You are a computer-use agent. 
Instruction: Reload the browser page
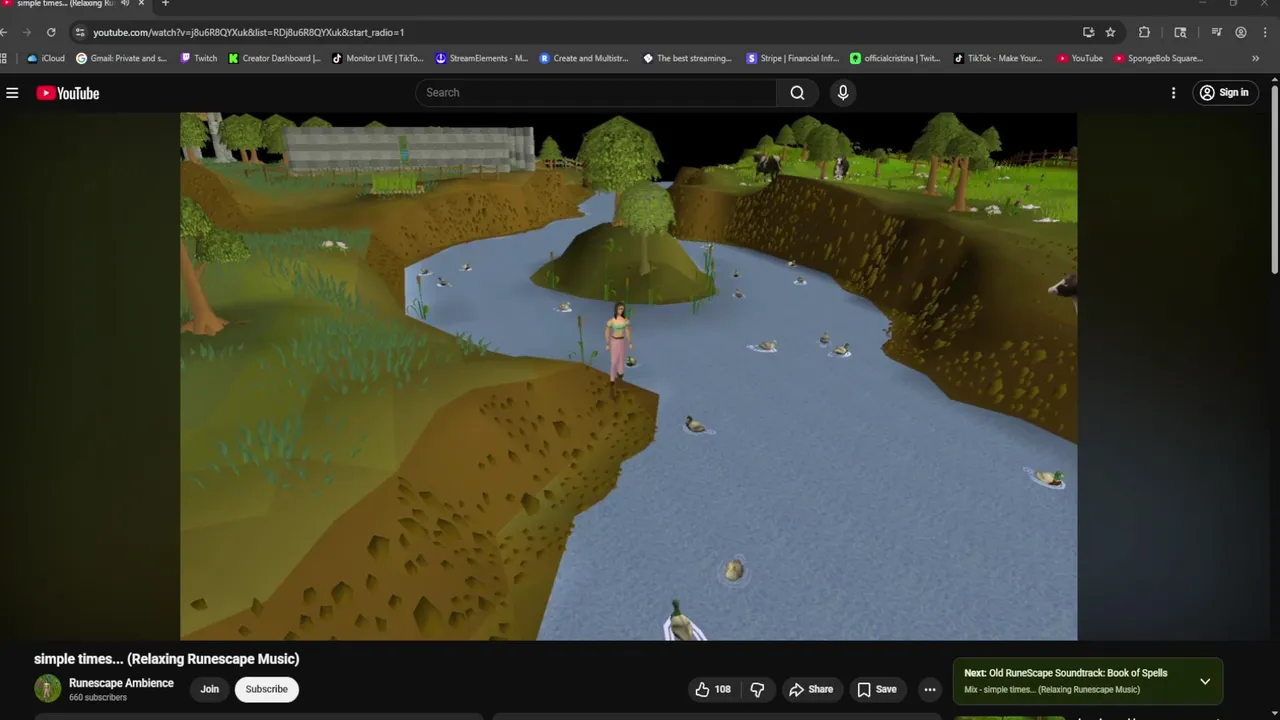(x=51, y=32)
